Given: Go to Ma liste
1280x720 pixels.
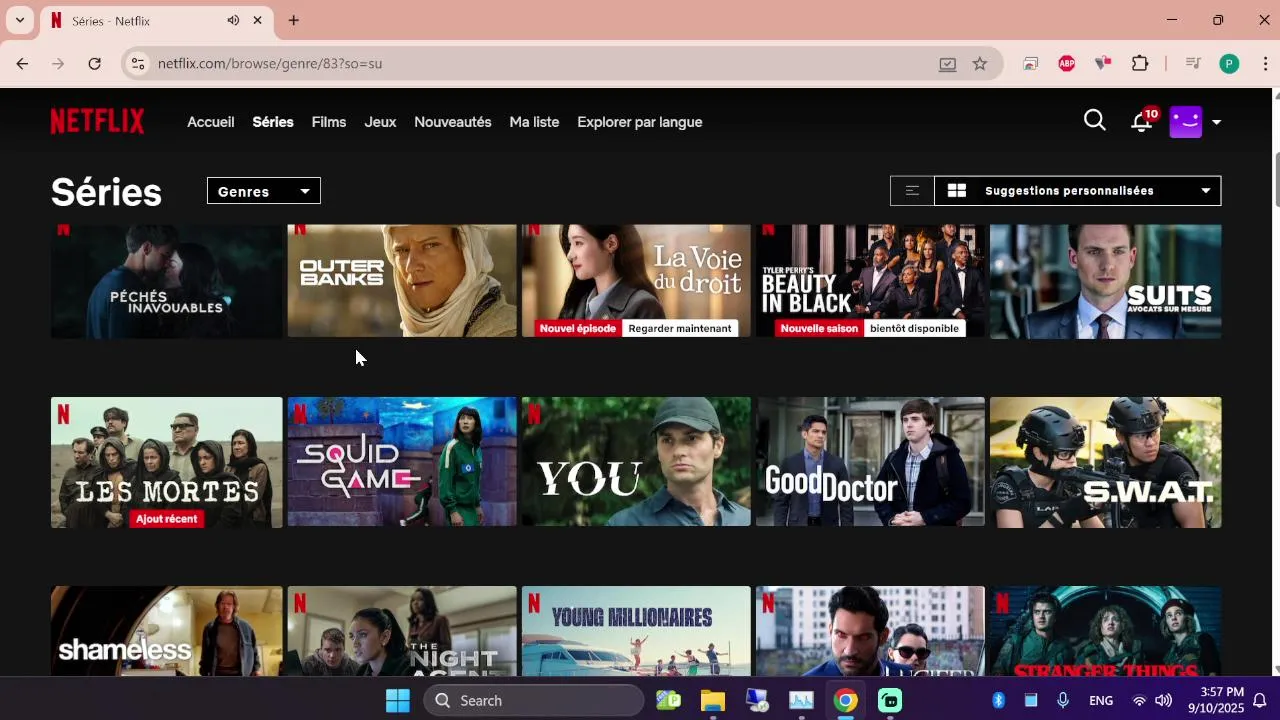Looking at the screenshot, I should coord(534,122).
